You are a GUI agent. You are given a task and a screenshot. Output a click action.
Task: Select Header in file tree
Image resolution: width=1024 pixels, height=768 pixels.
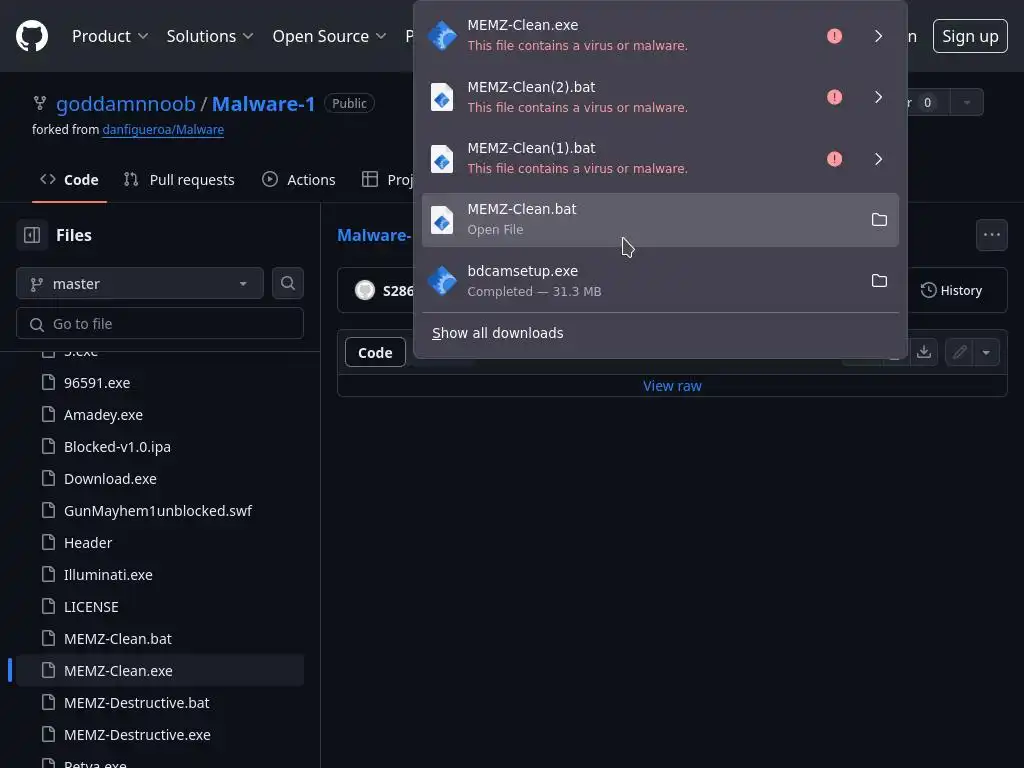point(160,543)
